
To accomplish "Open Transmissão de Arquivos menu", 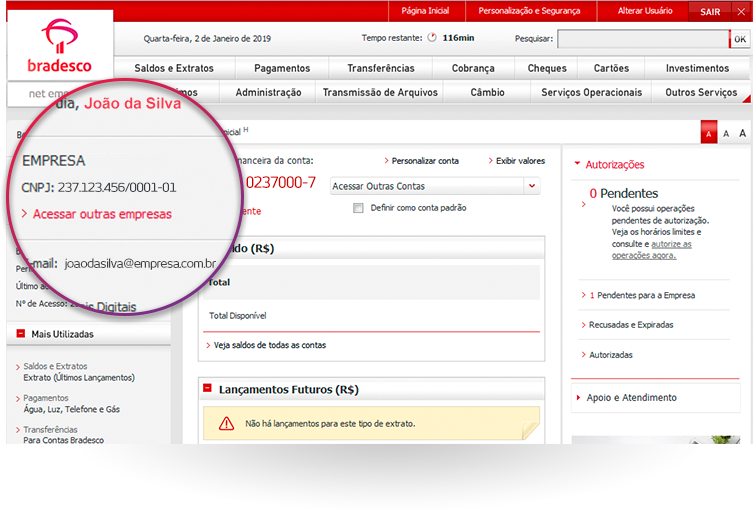I will [380, 92].
